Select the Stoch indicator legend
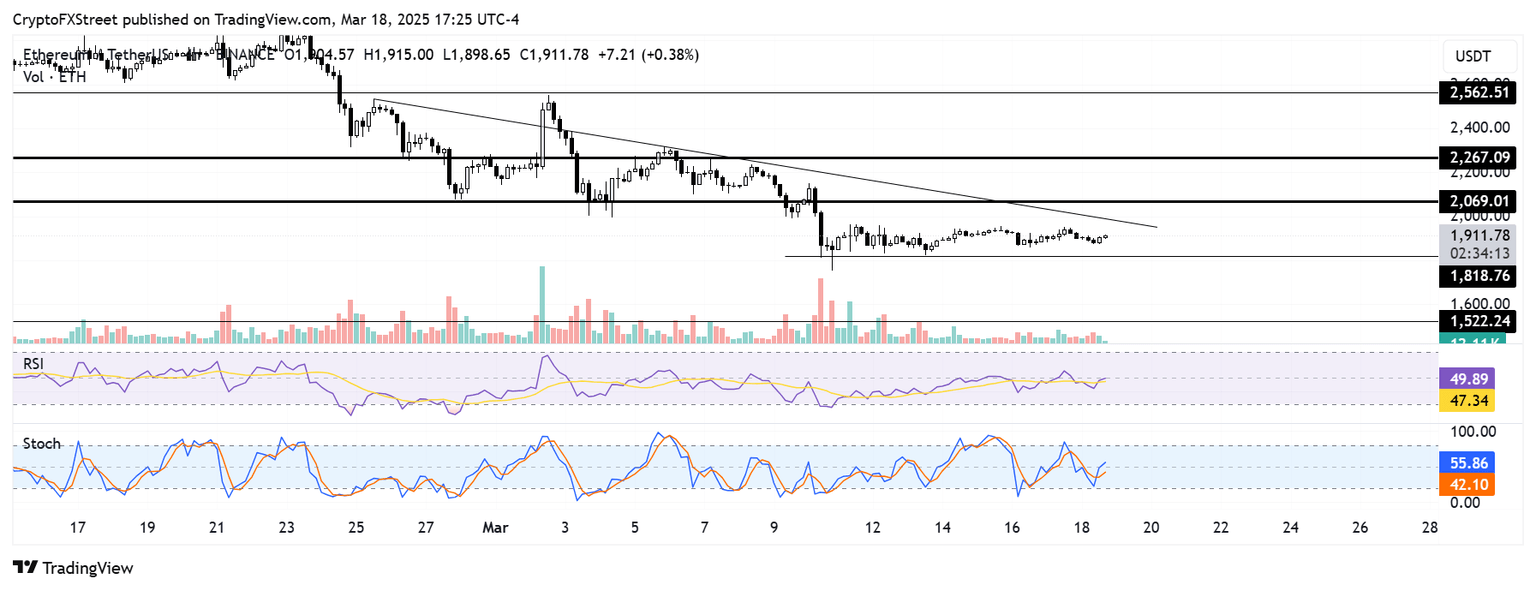1536x590 pixels. (x=40, y=443)
